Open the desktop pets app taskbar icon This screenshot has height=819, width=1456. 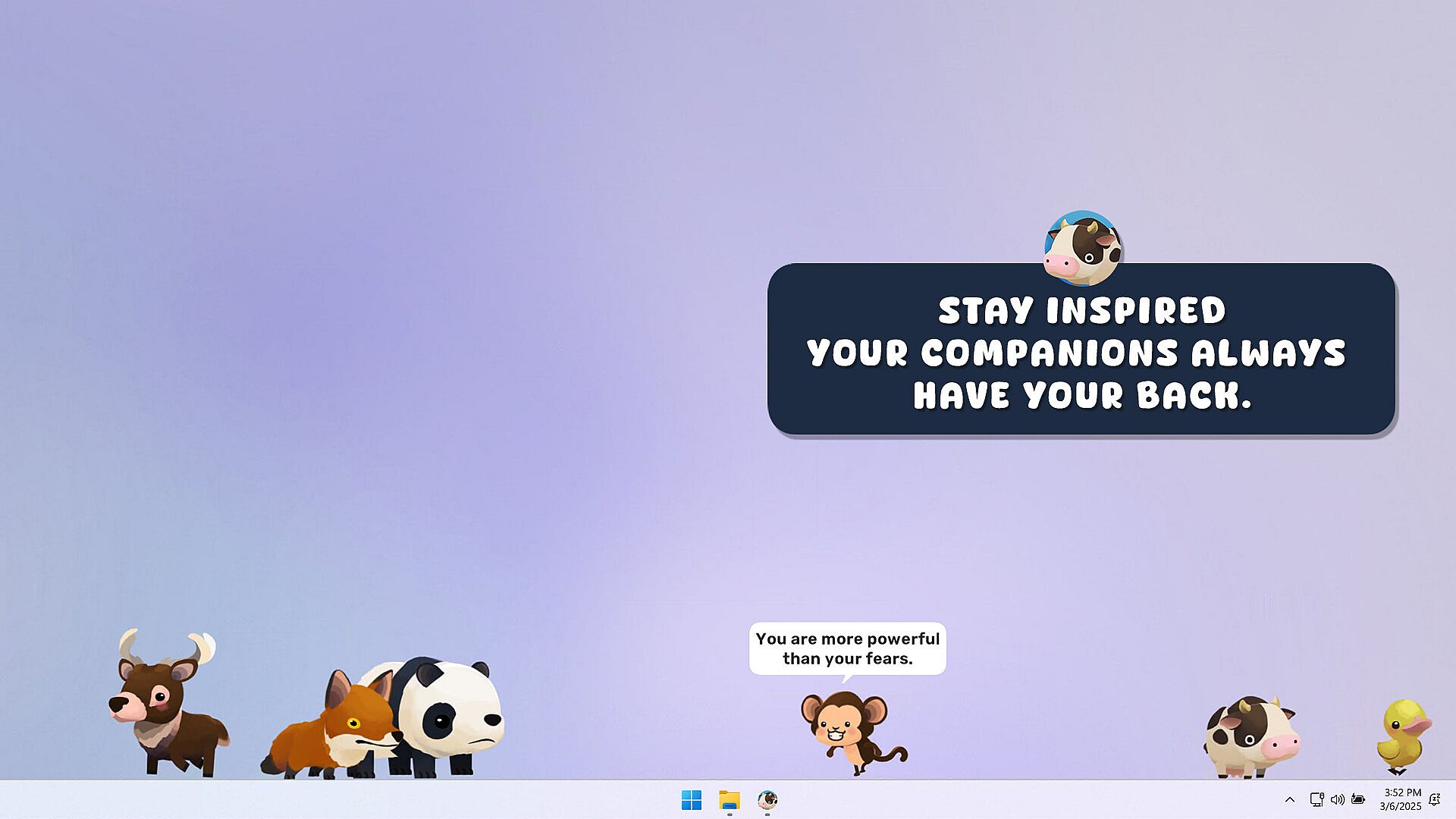coord(767,799)
